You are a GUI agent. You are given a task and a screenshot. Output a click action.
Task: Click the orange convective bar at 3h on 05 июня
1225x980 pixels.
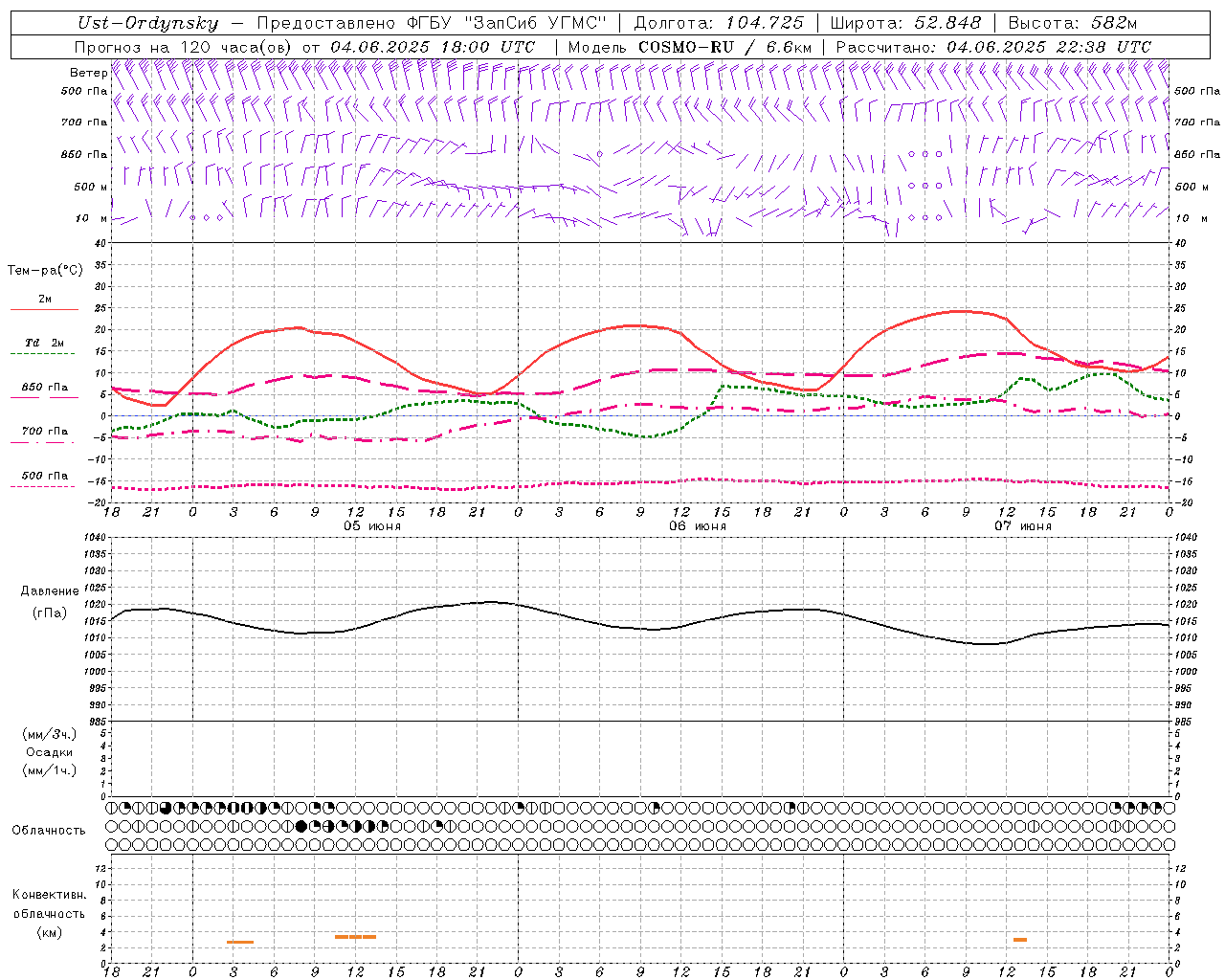tap(240, 943)
